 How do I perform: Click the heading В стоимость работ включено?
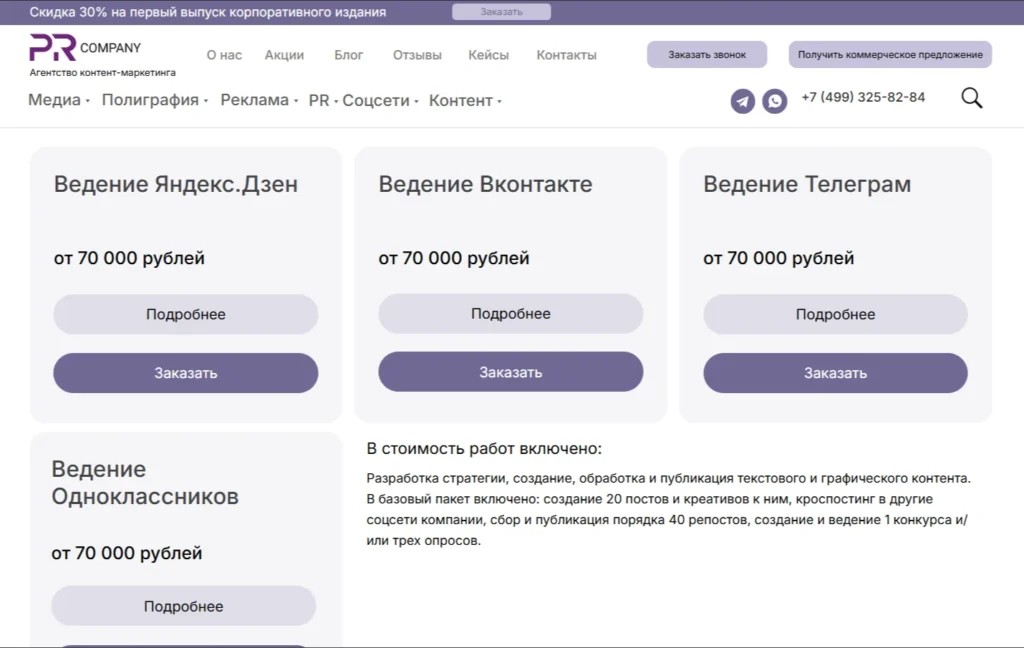(x=484, y=449)
